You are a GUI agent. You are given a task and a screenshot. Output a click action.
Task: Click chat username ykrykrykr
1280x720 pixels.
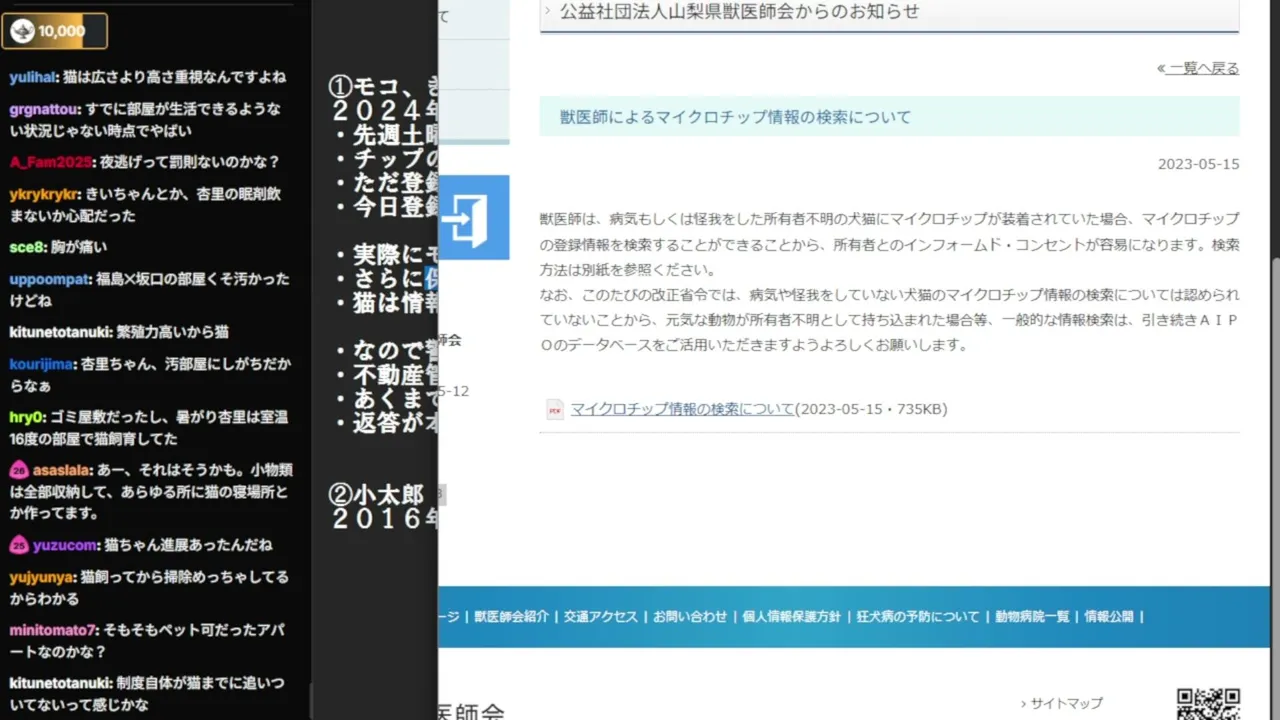[x=44, y=194]
